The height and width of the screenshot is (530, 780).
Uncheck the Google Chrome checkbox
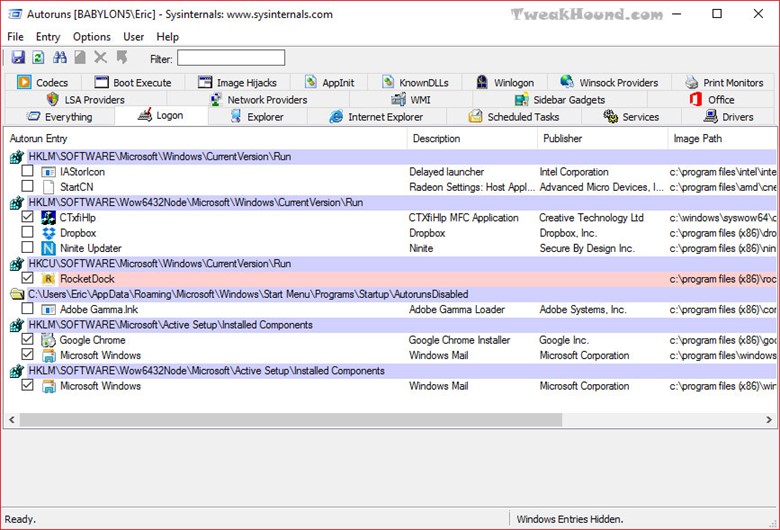(27, 339)
